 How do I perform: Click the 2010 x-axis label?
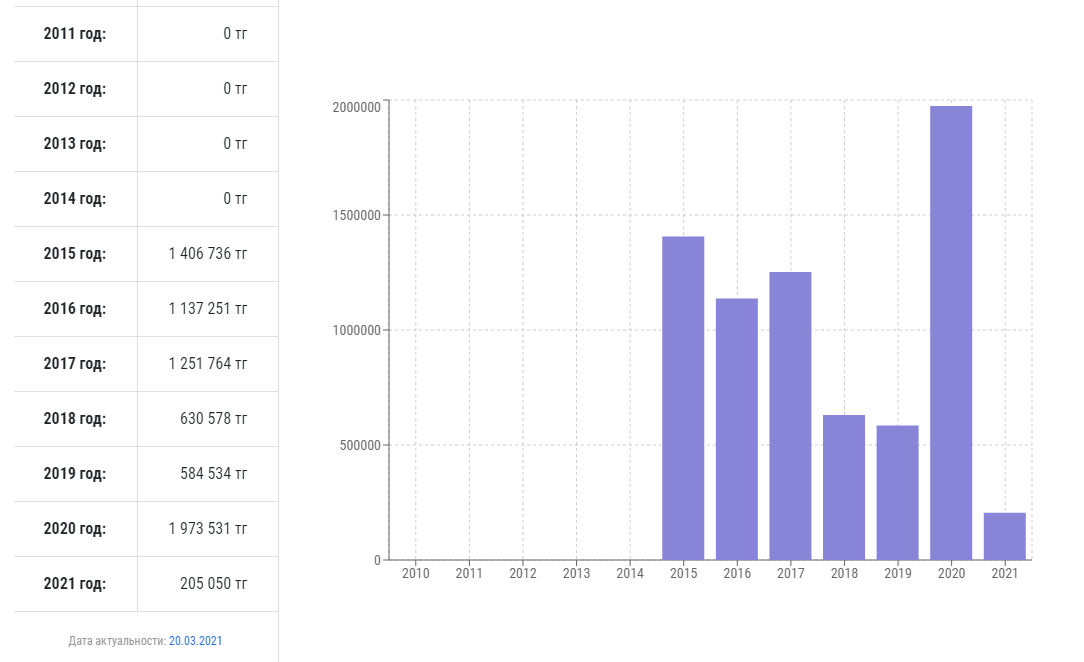(x=415, y=574)
